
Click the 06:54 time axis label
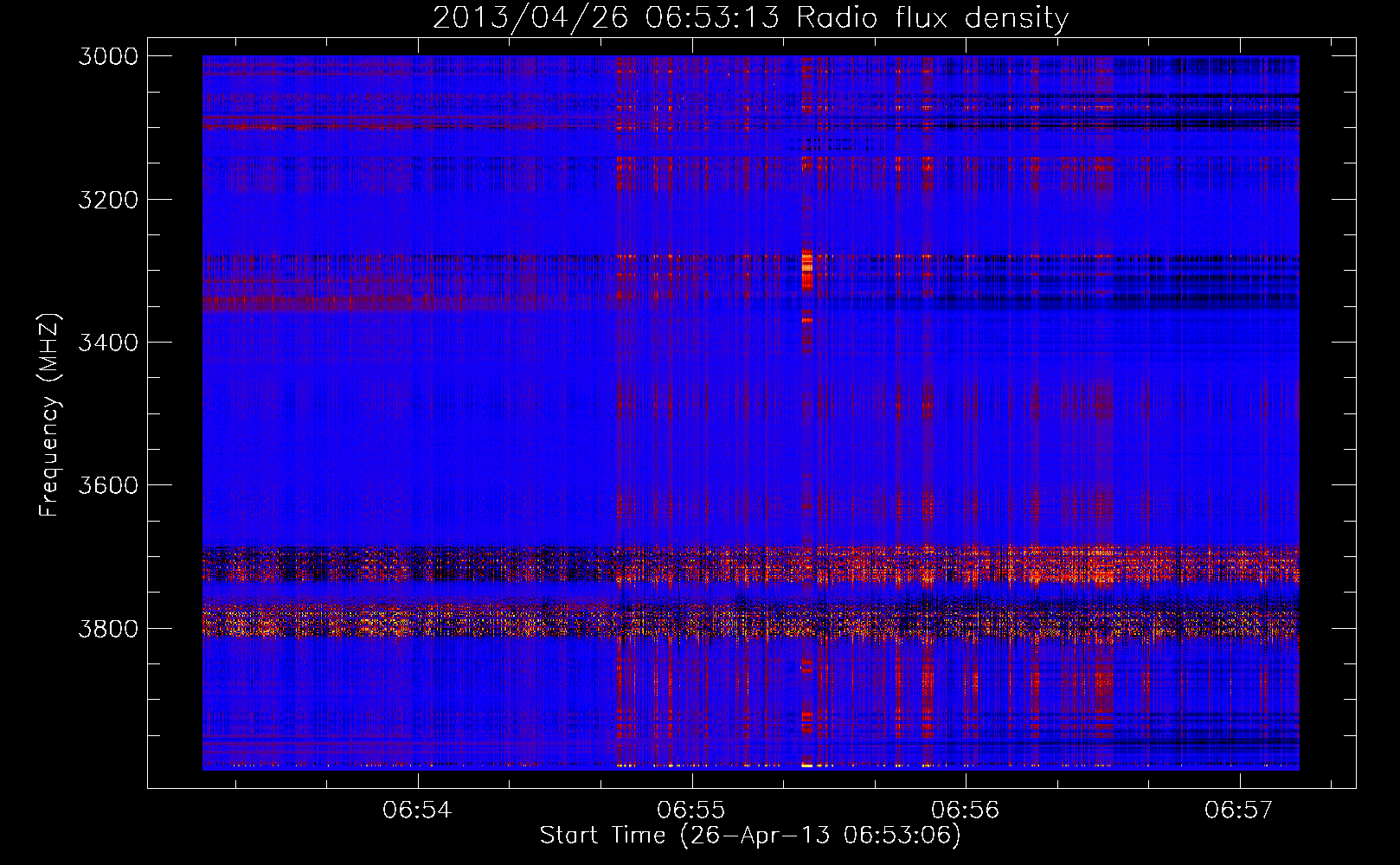coord(418,810)
